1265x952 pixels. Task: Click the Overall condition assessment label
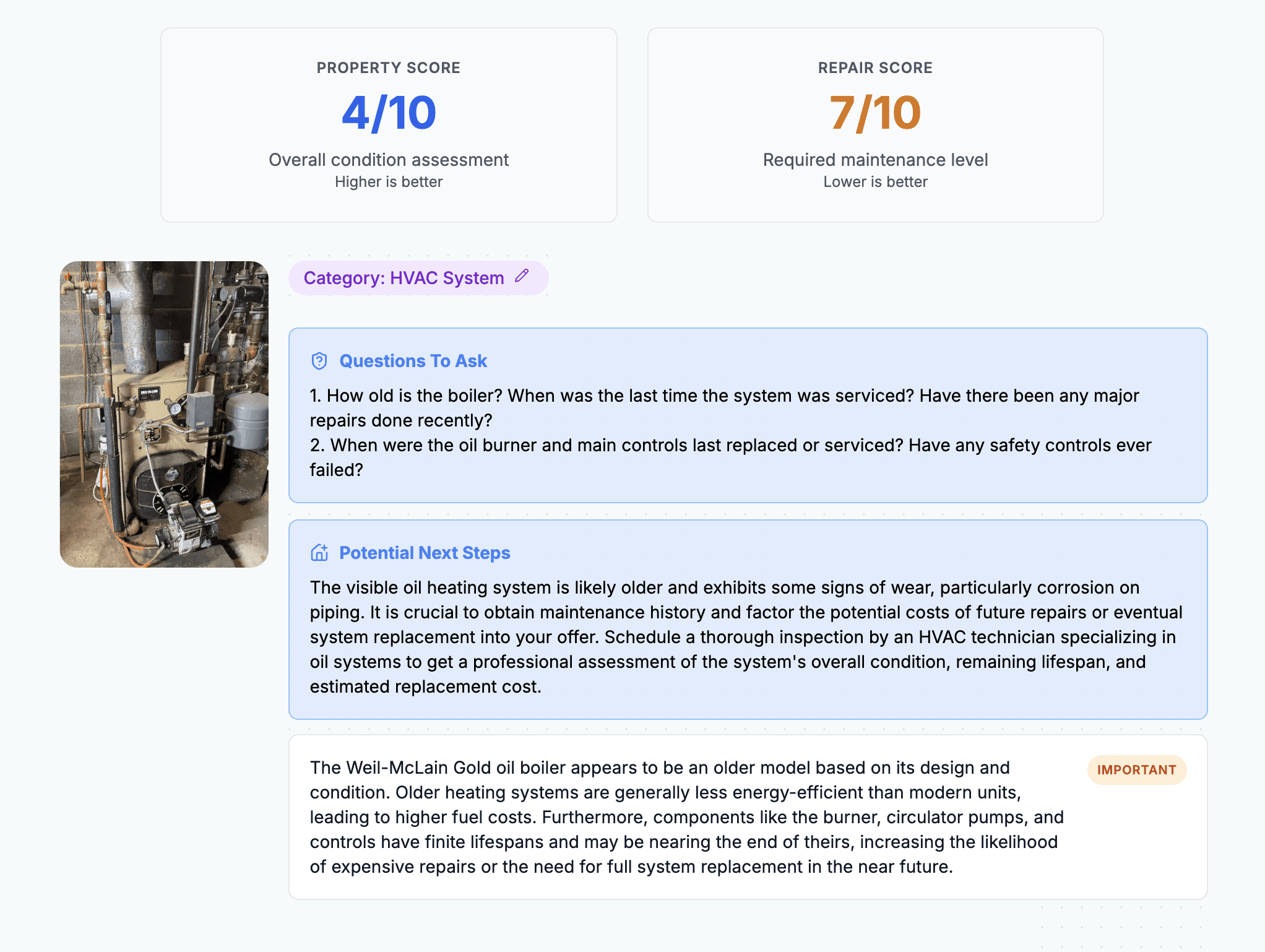click(x=389, y=159)
